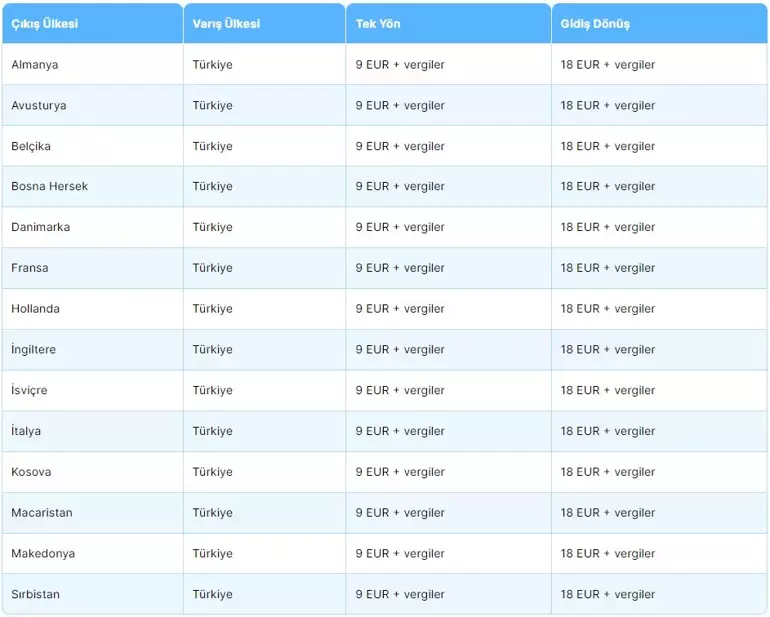Screen dimensions: 770x617
Task: Click the 9 EUR price for Almanya
Action: coord(400,64)
